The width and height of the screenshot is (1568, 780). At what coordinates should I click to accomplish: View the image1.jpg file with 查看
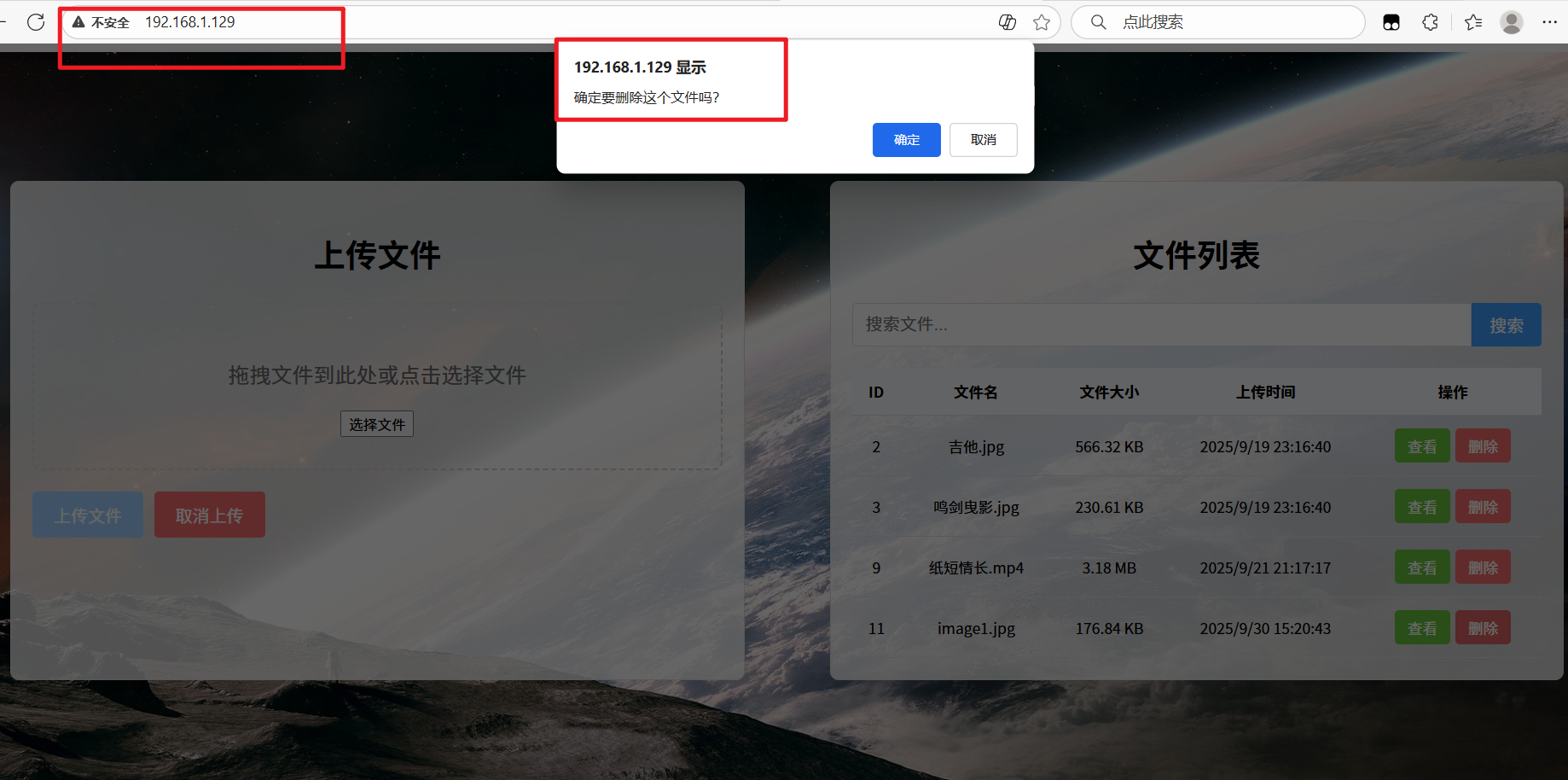[x=1422, y=628]
